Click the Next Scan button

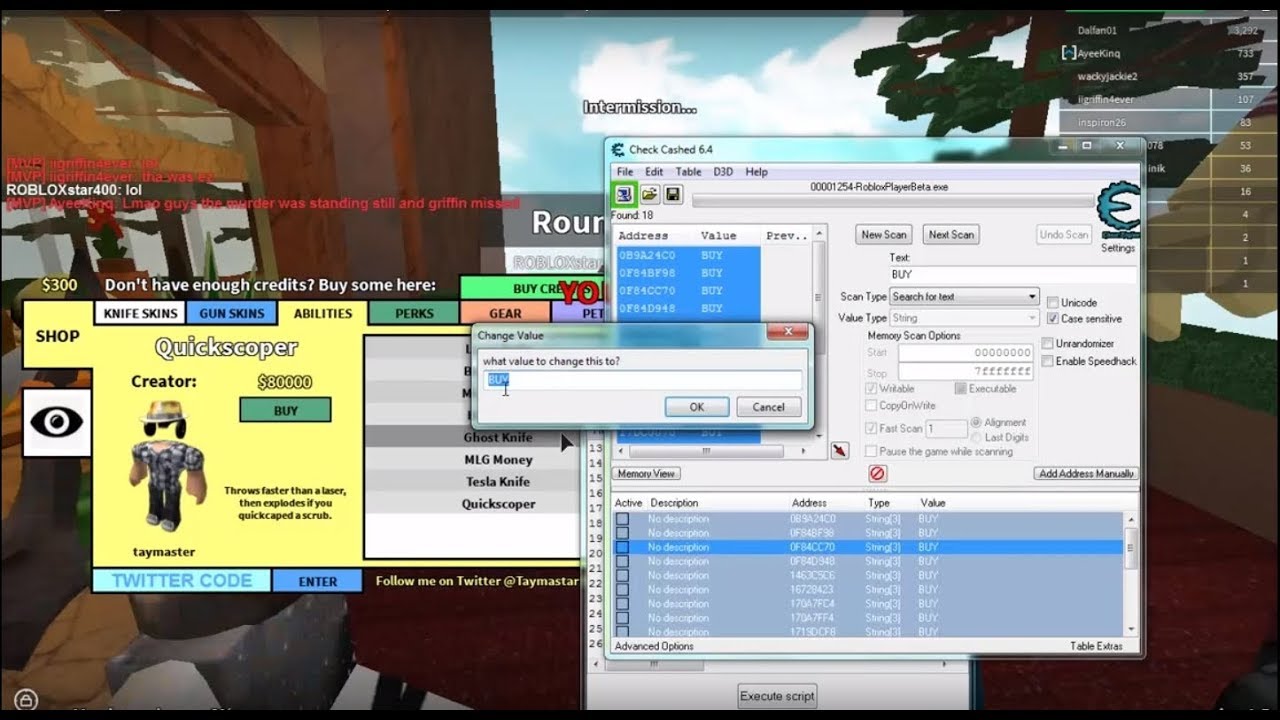951,235
